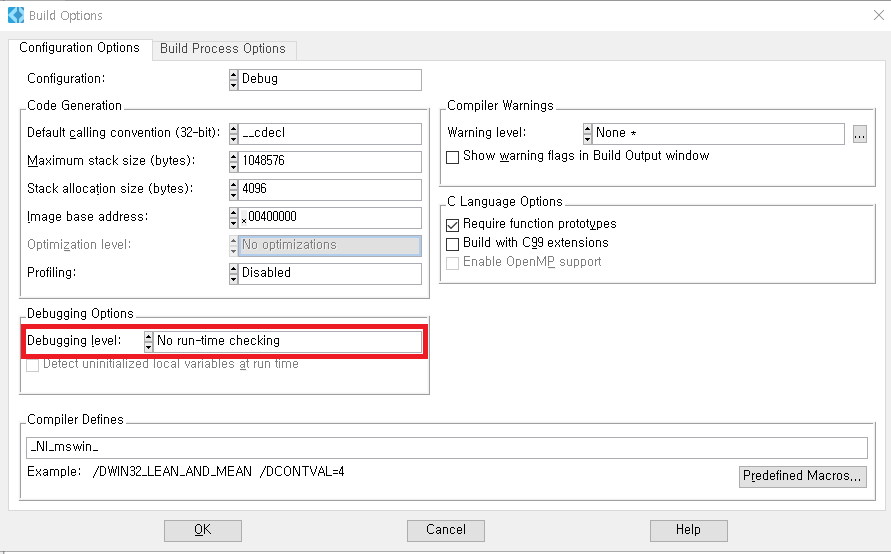Select the Configuration Options tab
This screenshot has height=554, width=891.
point(79,48)
